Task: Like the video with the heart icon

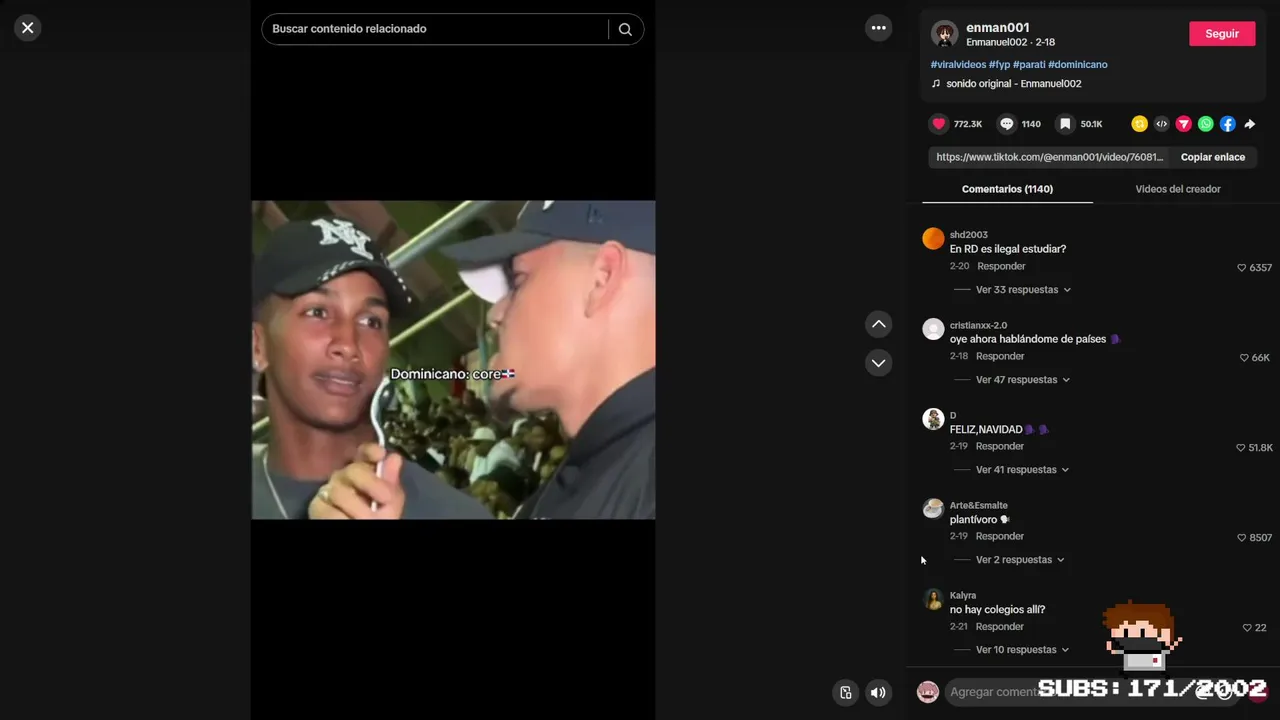Action: [x=939, y=124]
